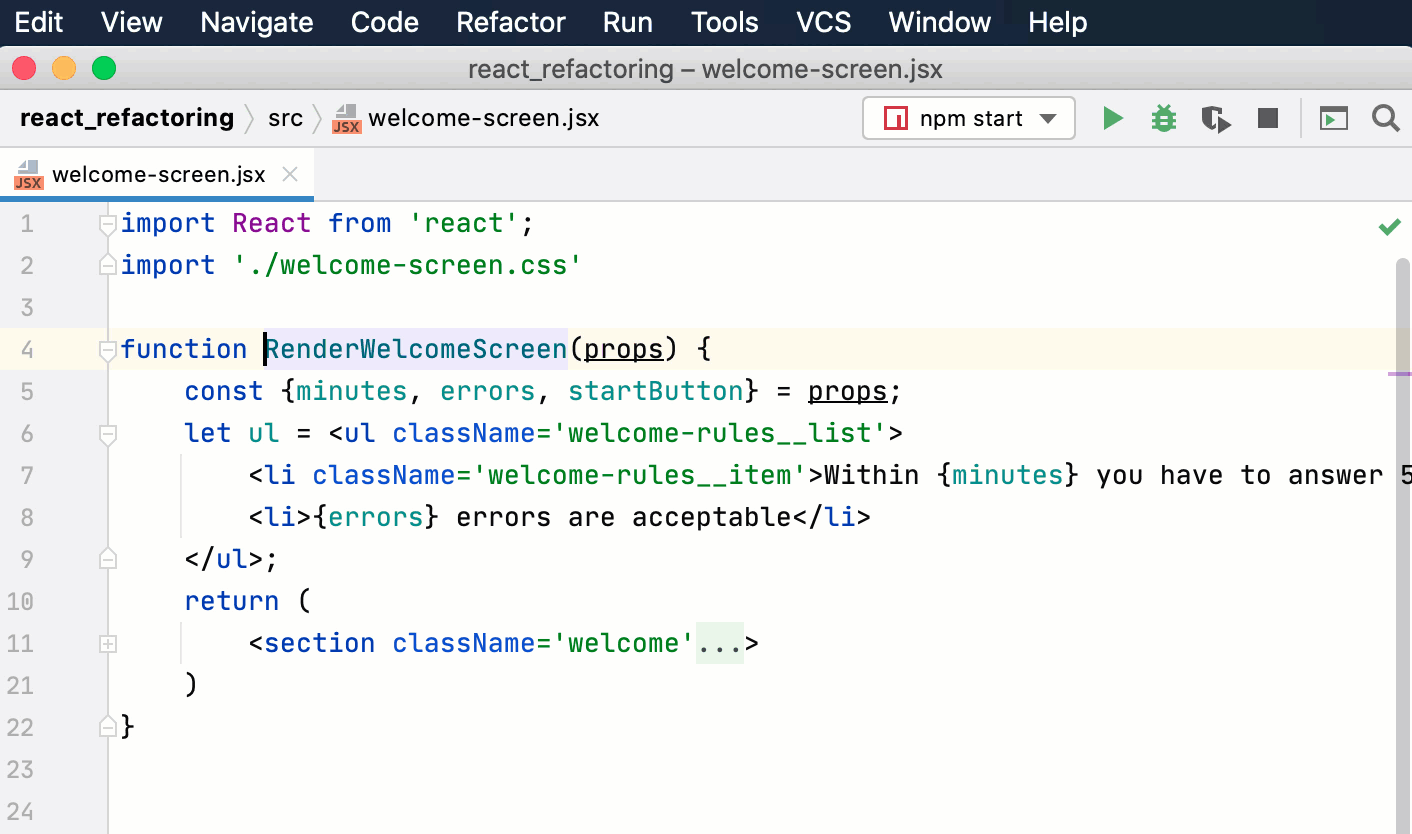Run npm start using the green Run icon
The image size is (1412, 834).
pyautogui.click(x=1113, y=118)
